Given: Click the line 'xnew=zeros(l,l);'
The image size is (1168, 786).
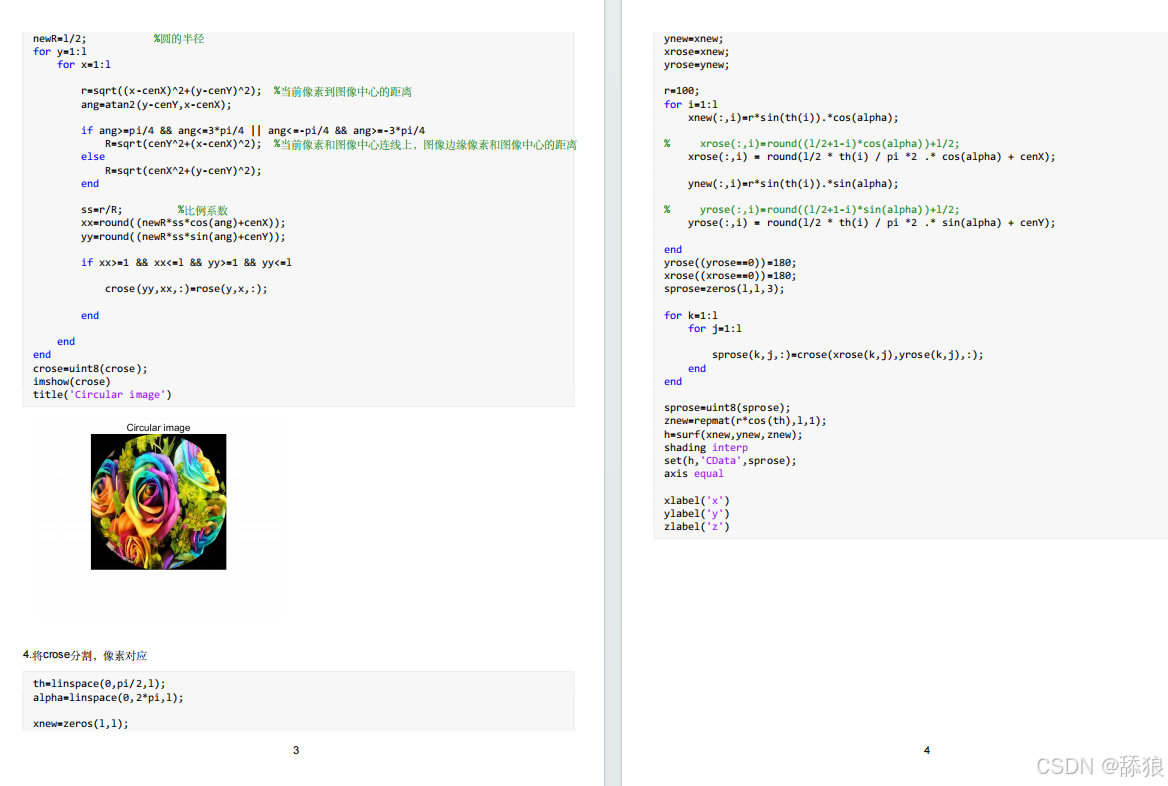Looking at the screenshot, I should pos(80,724).
